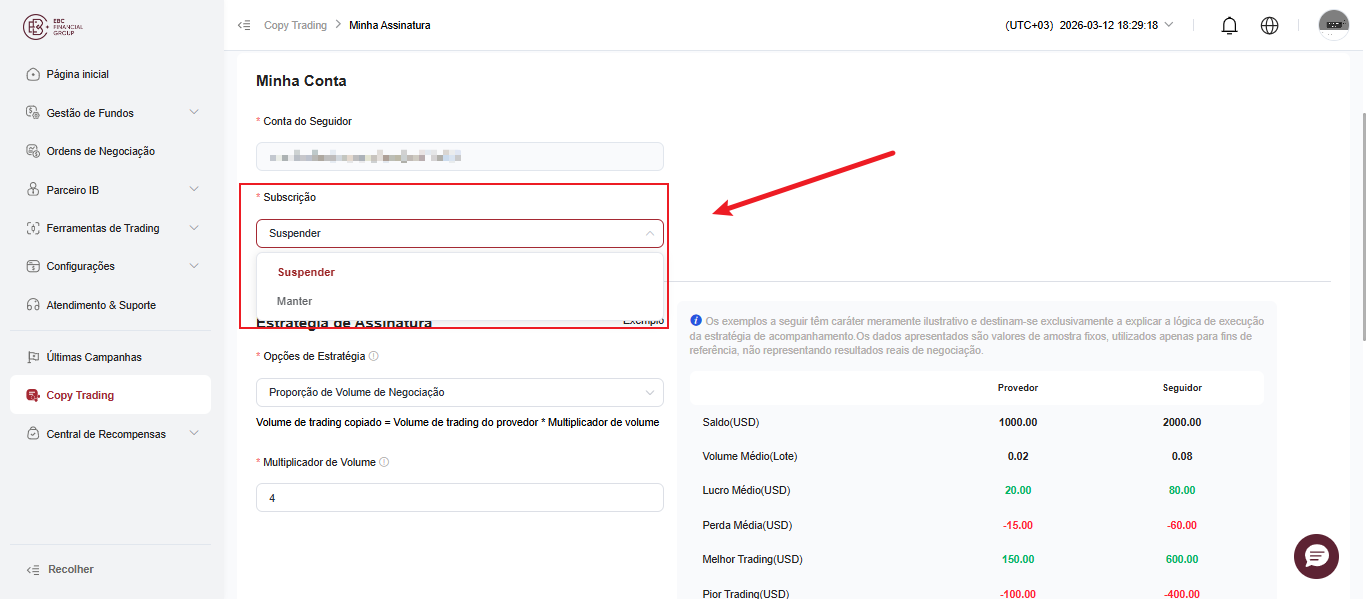Click the Lucro Médio(USD) row label
The height and width of the screenshot is (599, 1366).
coord(747,490)
